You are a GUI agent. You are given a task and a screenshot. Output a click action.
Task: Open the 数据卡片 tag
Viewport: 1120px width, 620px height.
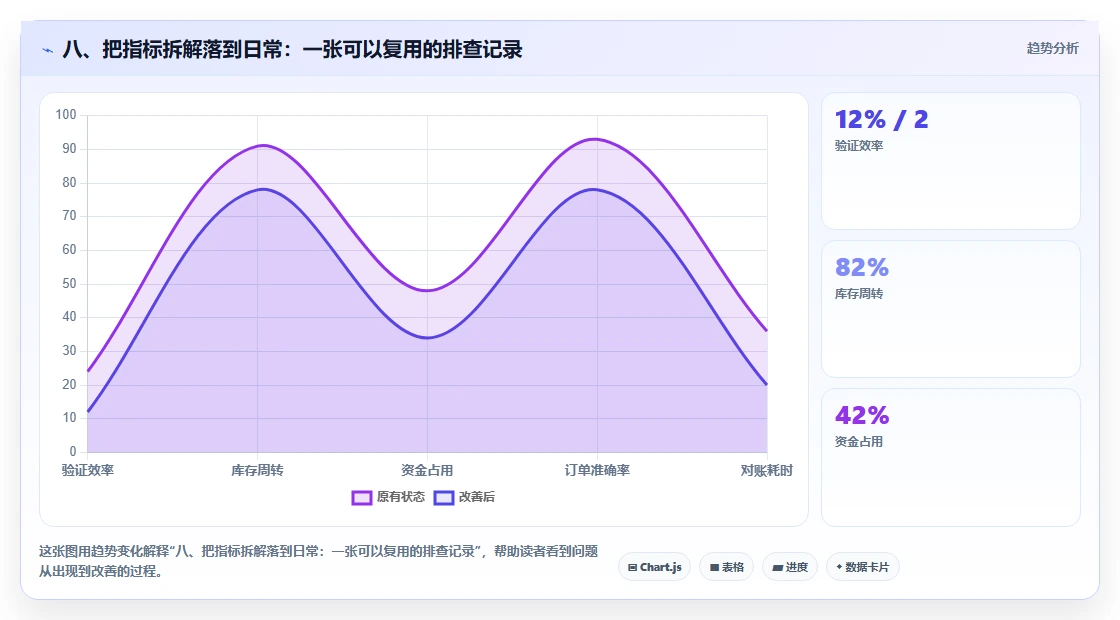[862, 567]
